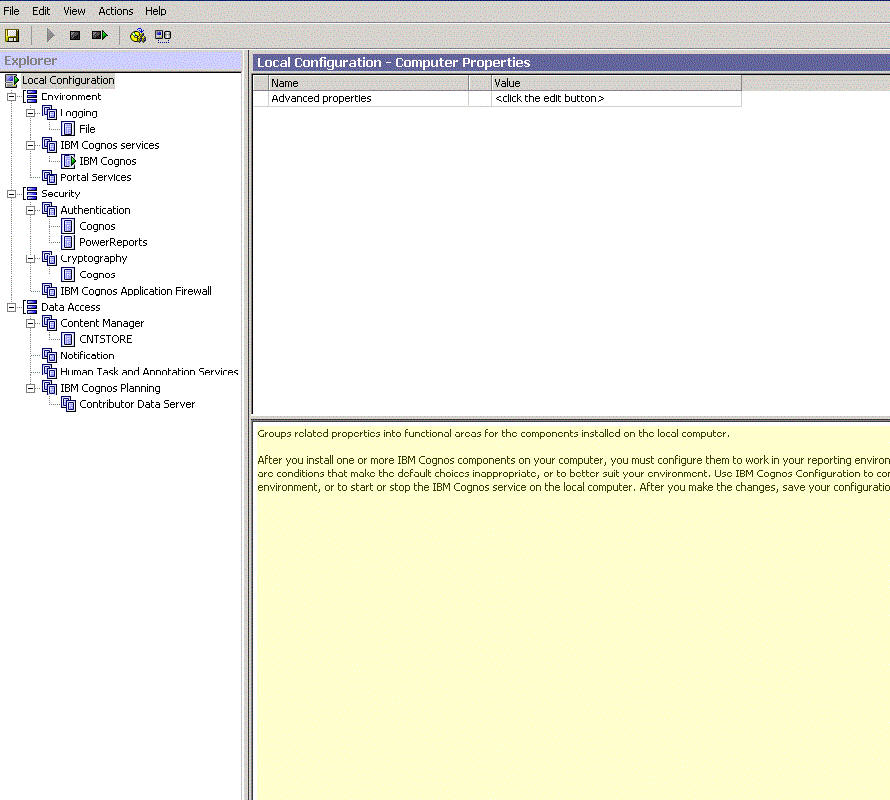Screen dimensions: 890x800
Task: Click the Notification icon in tree
Action: click(x=49, y=356)
